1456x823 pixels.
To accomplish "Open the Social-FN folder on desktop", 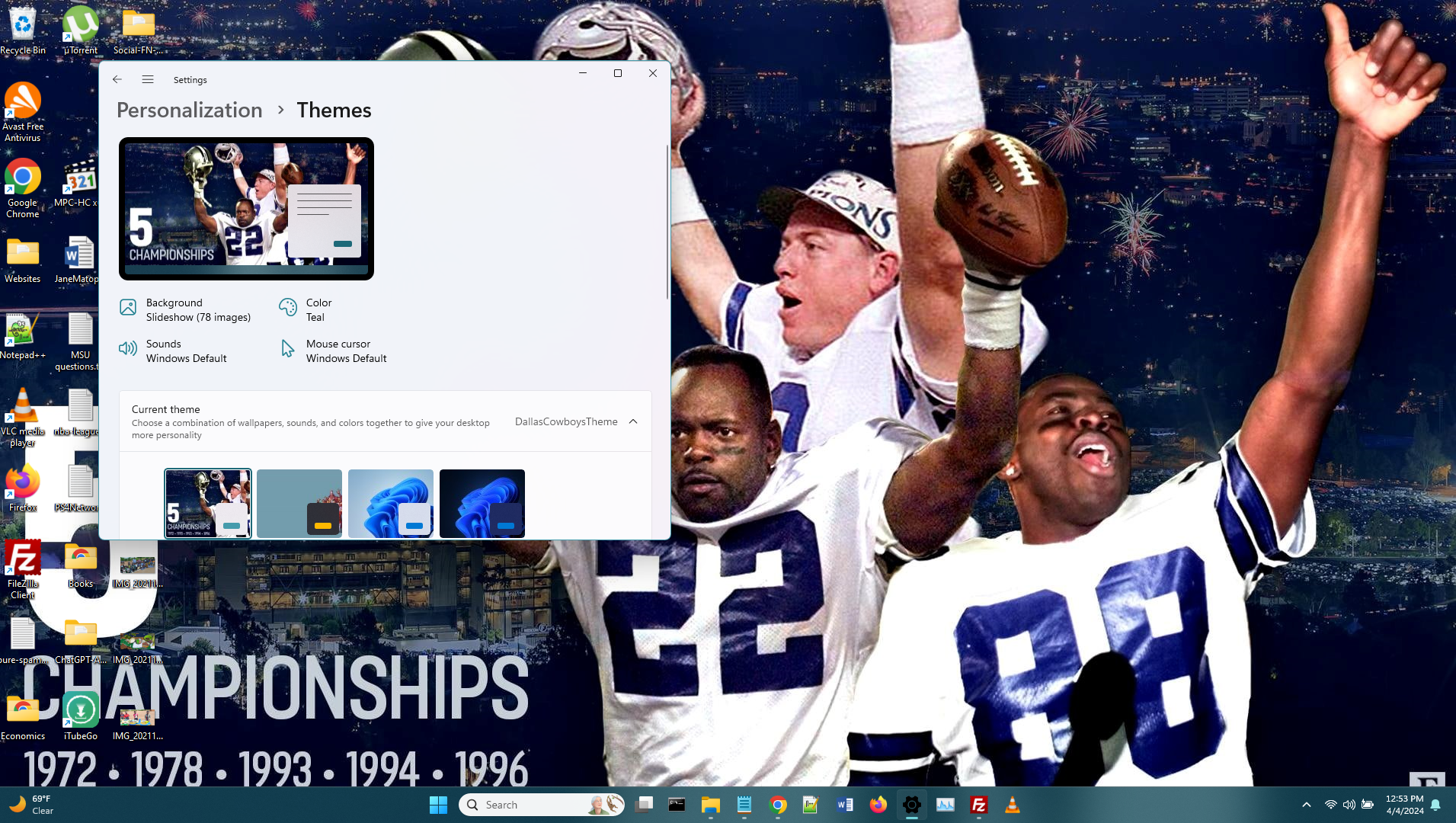I will [x=138, y=30].
